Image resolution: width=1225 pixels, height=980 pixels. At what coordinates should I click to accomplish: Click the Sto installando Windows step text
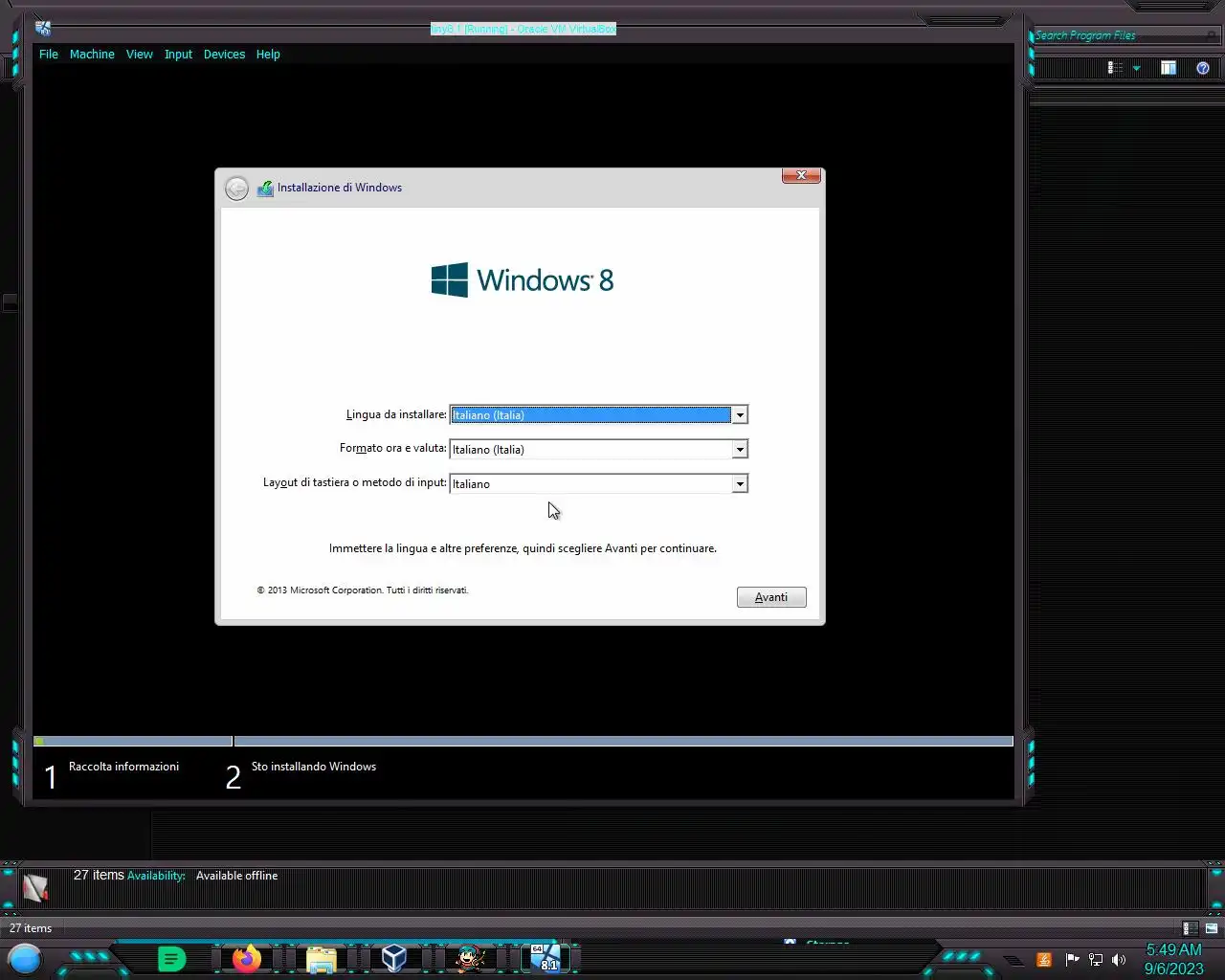click(313, 767)
